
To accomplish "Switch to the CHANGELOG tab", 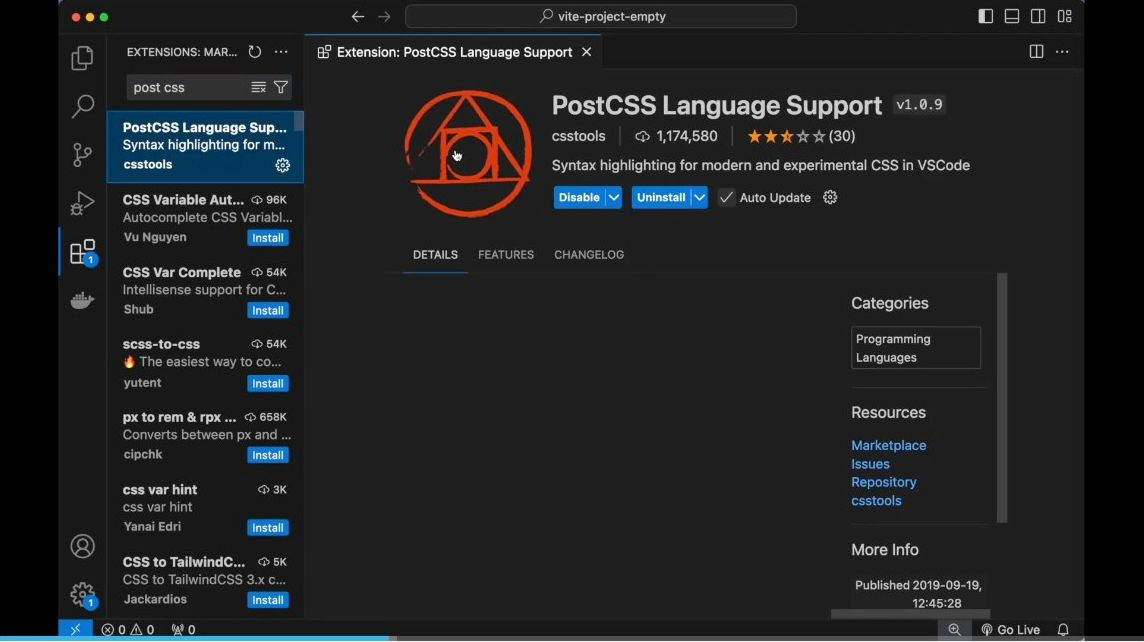I will pyautogui.click(x=589, y=255).
